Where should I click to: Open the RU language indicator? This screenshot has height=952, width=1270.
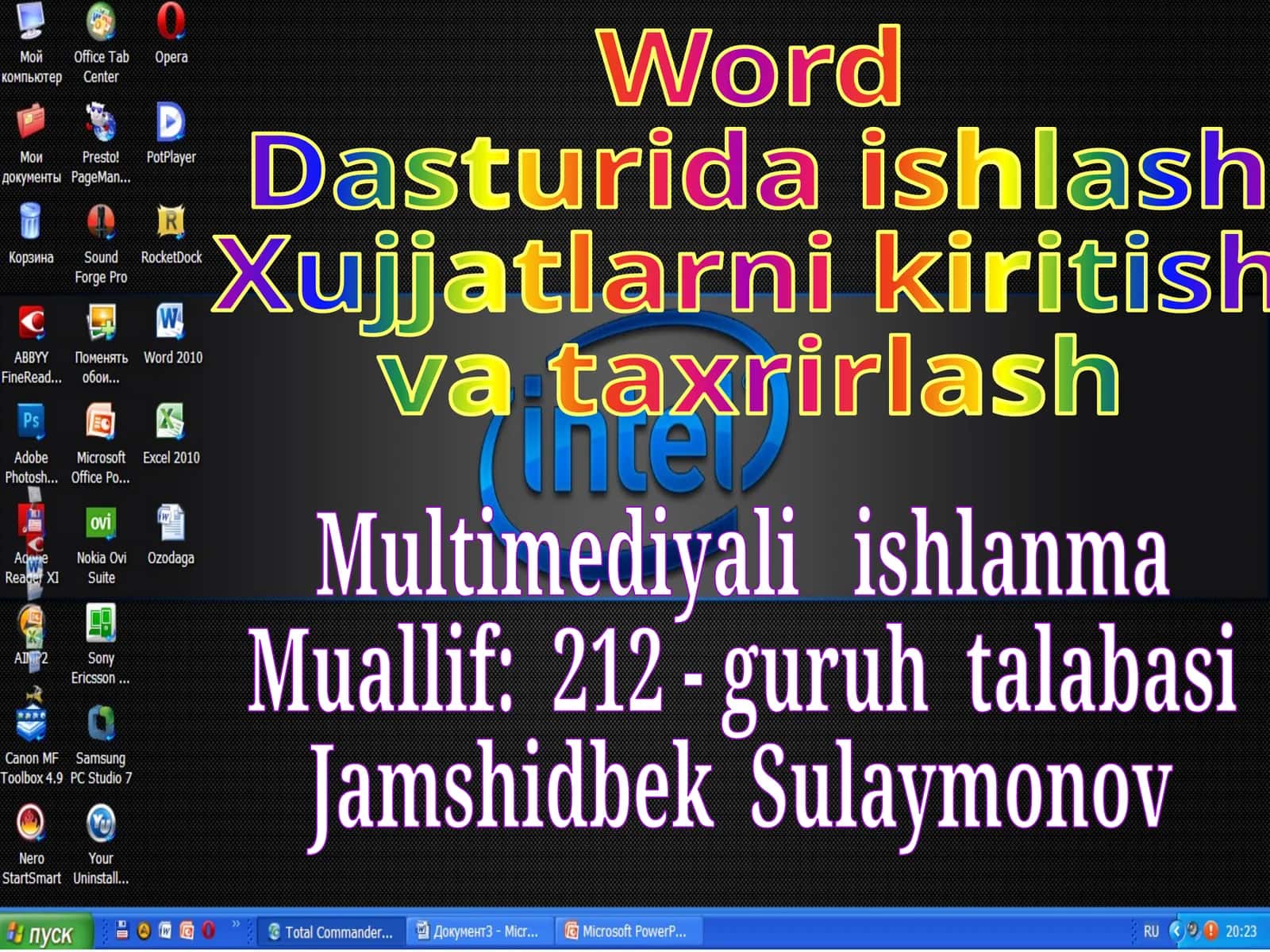(x=1151, y=931)
